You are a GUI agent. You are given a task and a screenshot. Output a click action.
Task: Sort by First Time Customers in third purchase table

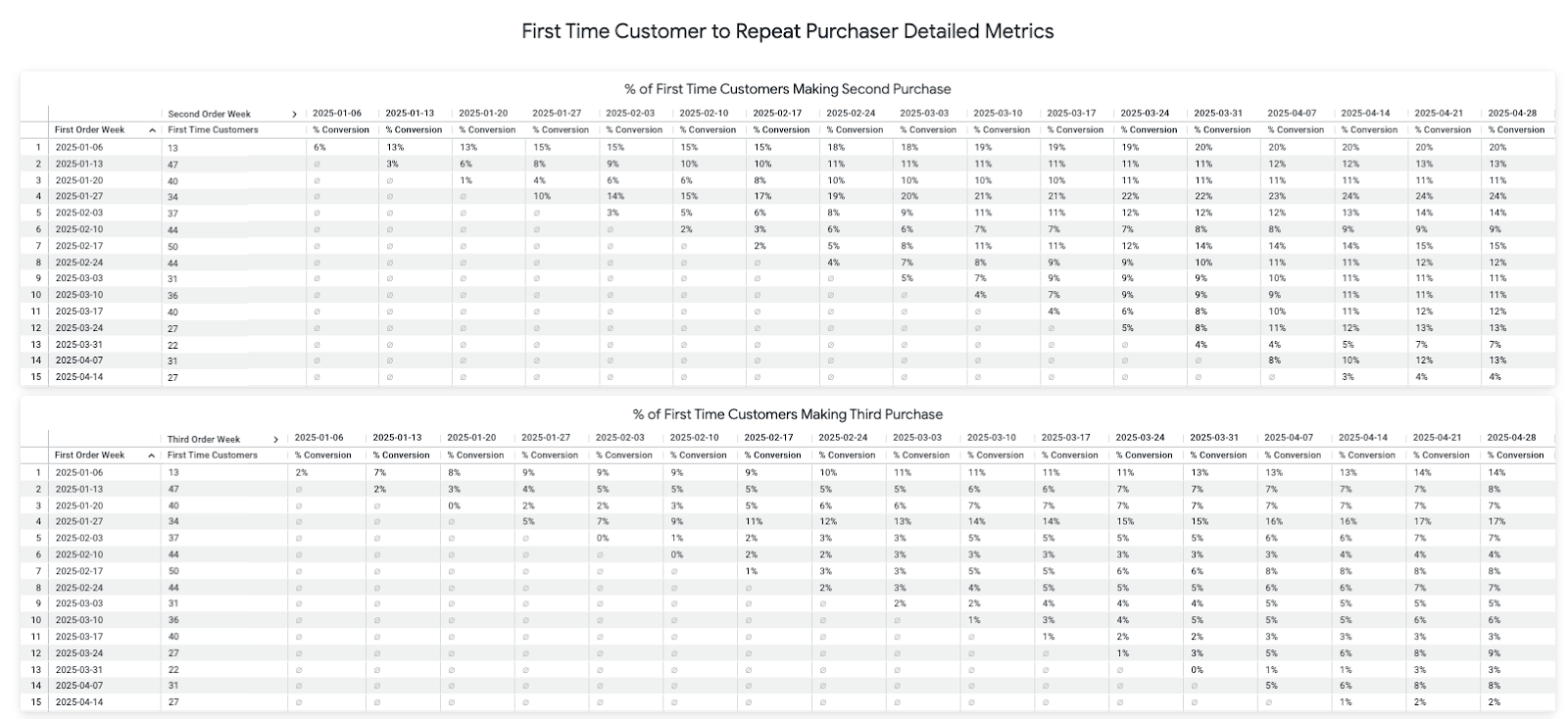(213, 455)
